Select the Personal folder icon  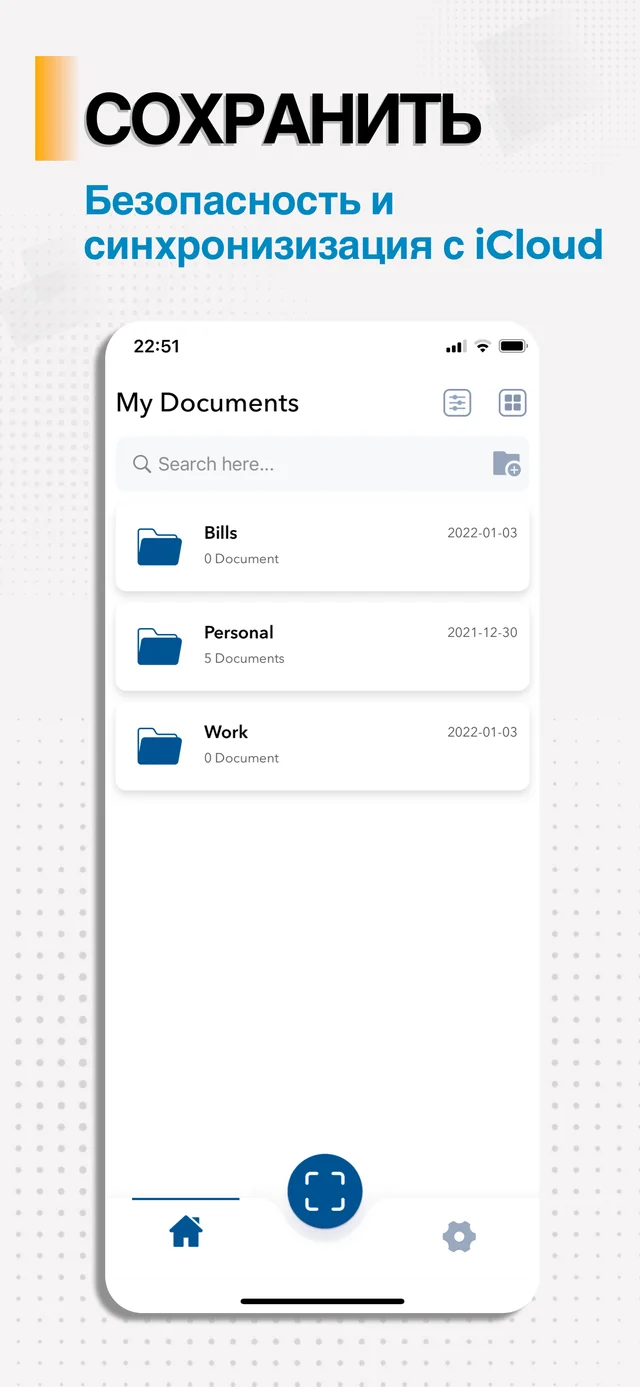tap(159, 646)
